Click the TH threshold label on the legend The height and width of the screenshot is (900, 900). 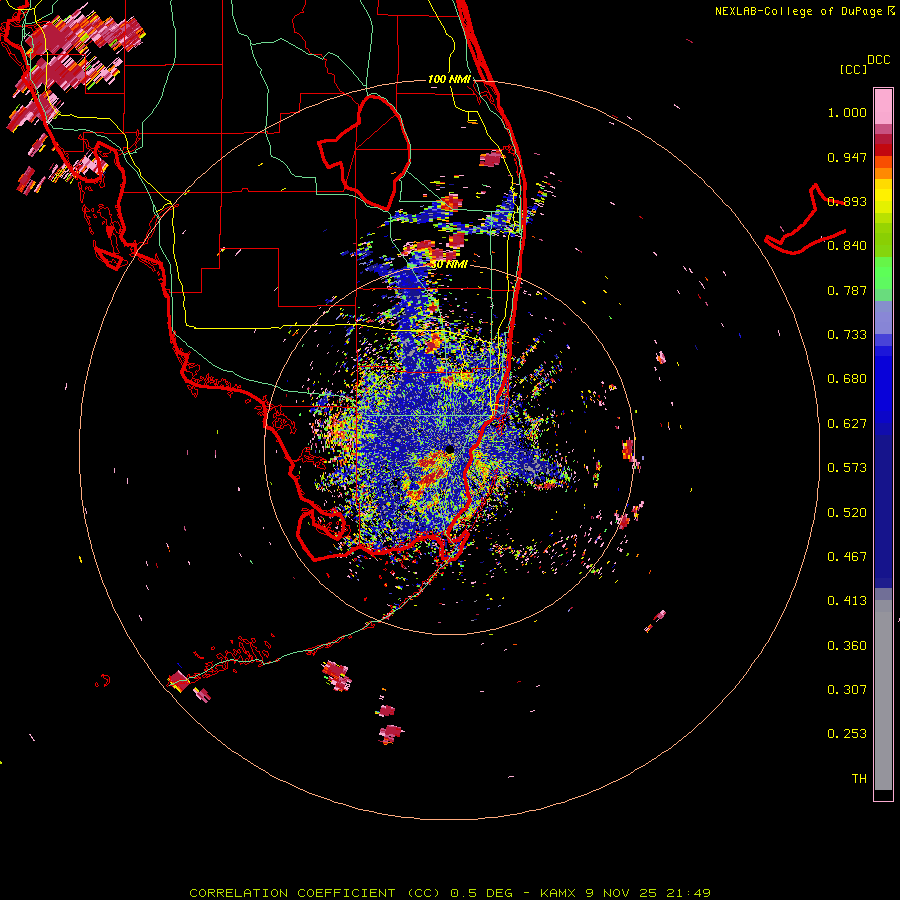pyautogui.click(x=859, y=779)
